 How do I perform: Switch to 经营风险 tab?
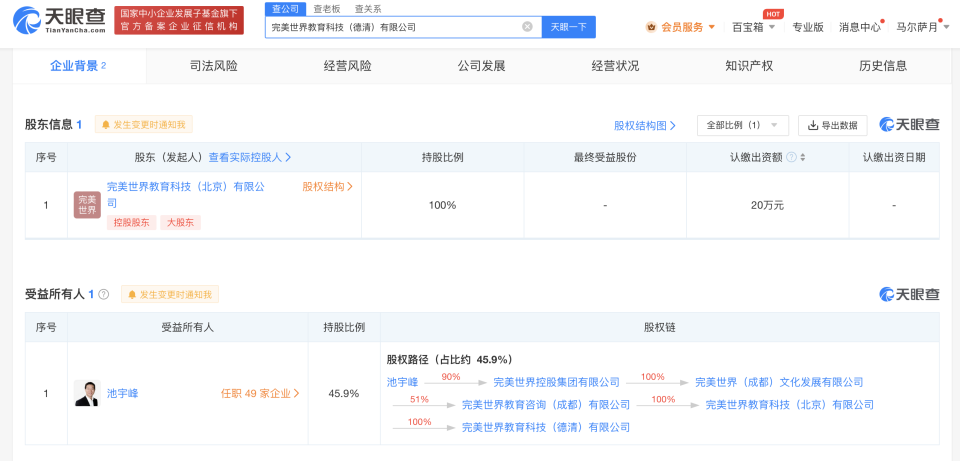pyautogui.click(x=348, y=66)
